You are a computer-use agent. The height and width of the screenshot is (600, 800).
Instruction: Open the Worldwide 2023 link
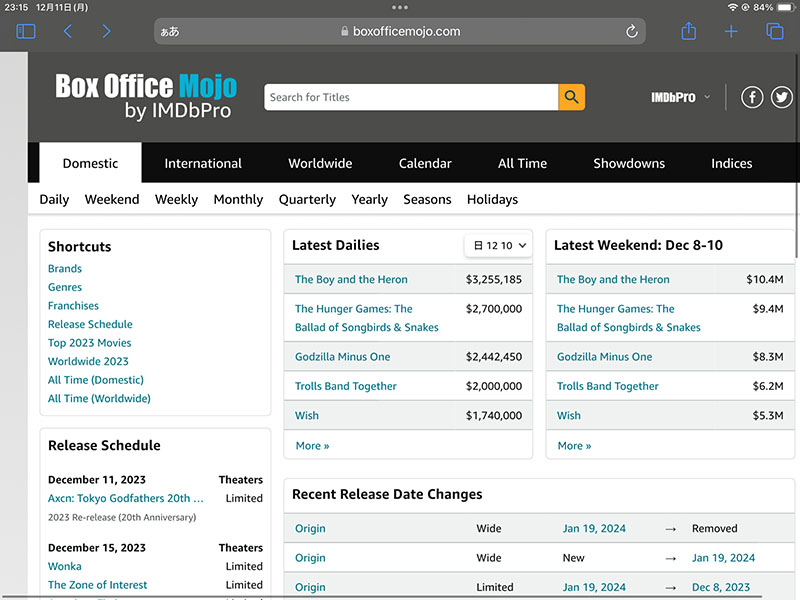pyautogui.click(x=88, y=361)
